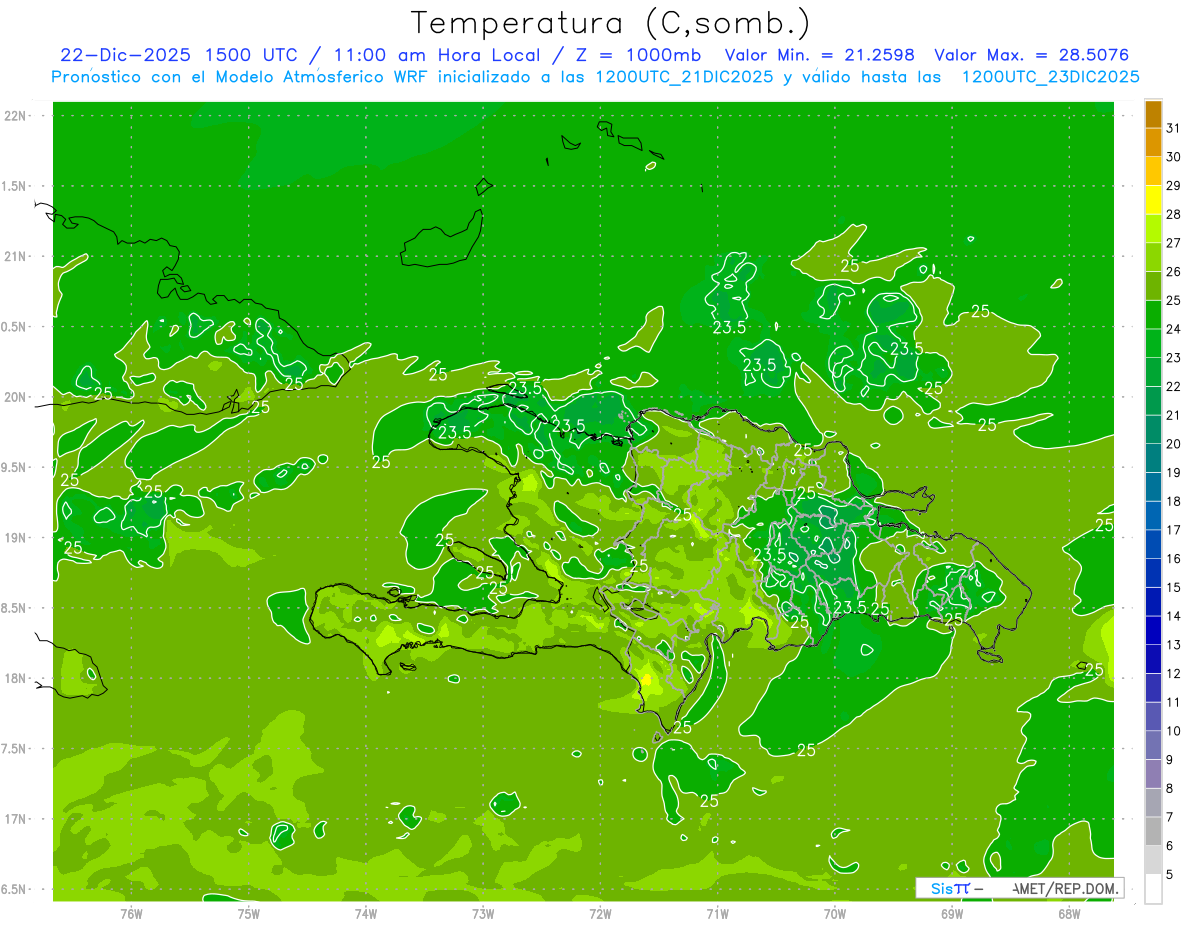Click the legend value "20"
This screenshot has height=927, width=1200.
[1173, 444]
